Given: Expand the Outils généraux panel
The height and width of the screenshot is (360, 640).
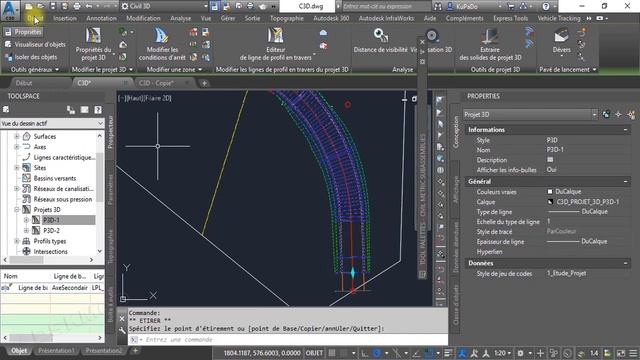Looking at the screenshot, I should click(34, 70).
